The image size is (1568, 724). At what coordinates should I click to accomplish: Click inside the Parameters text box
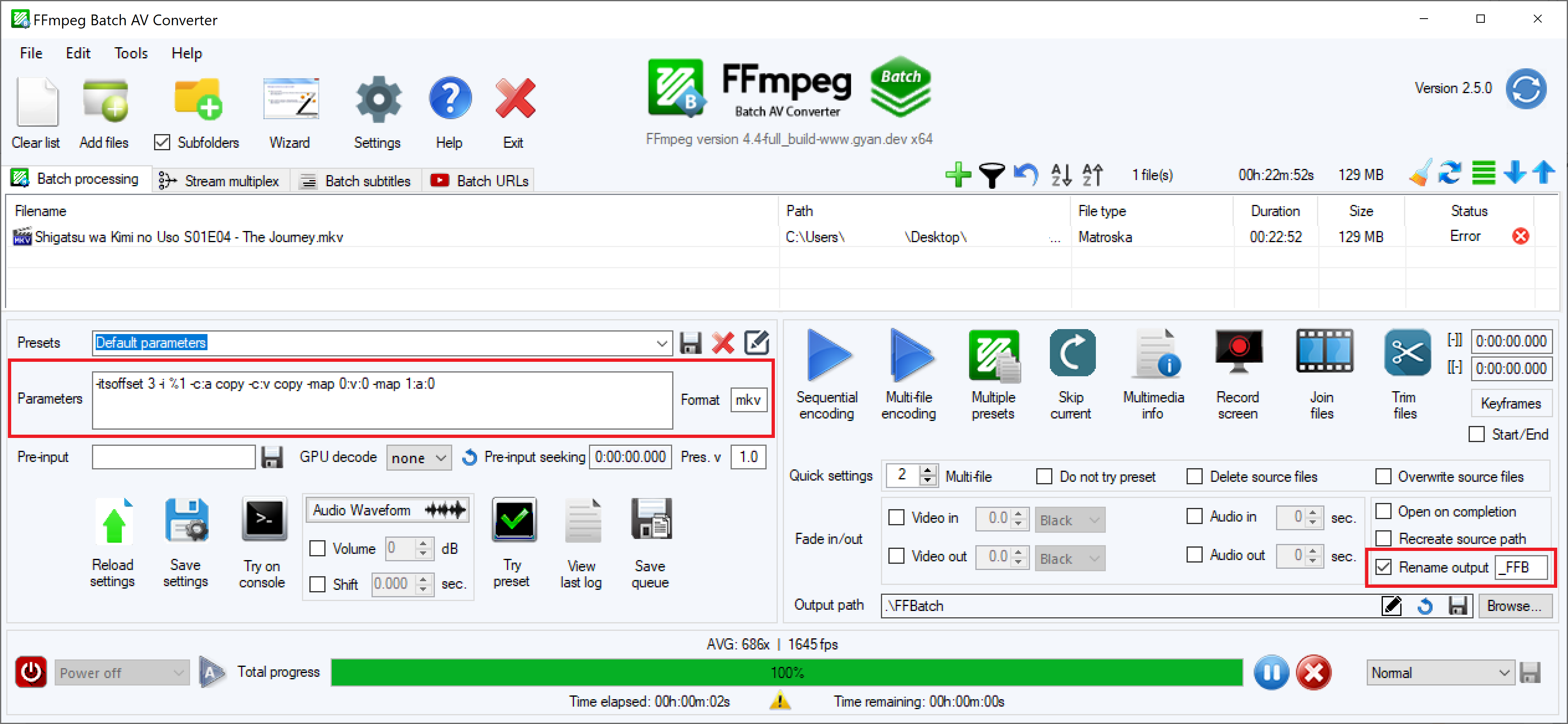tap(382, 400)
